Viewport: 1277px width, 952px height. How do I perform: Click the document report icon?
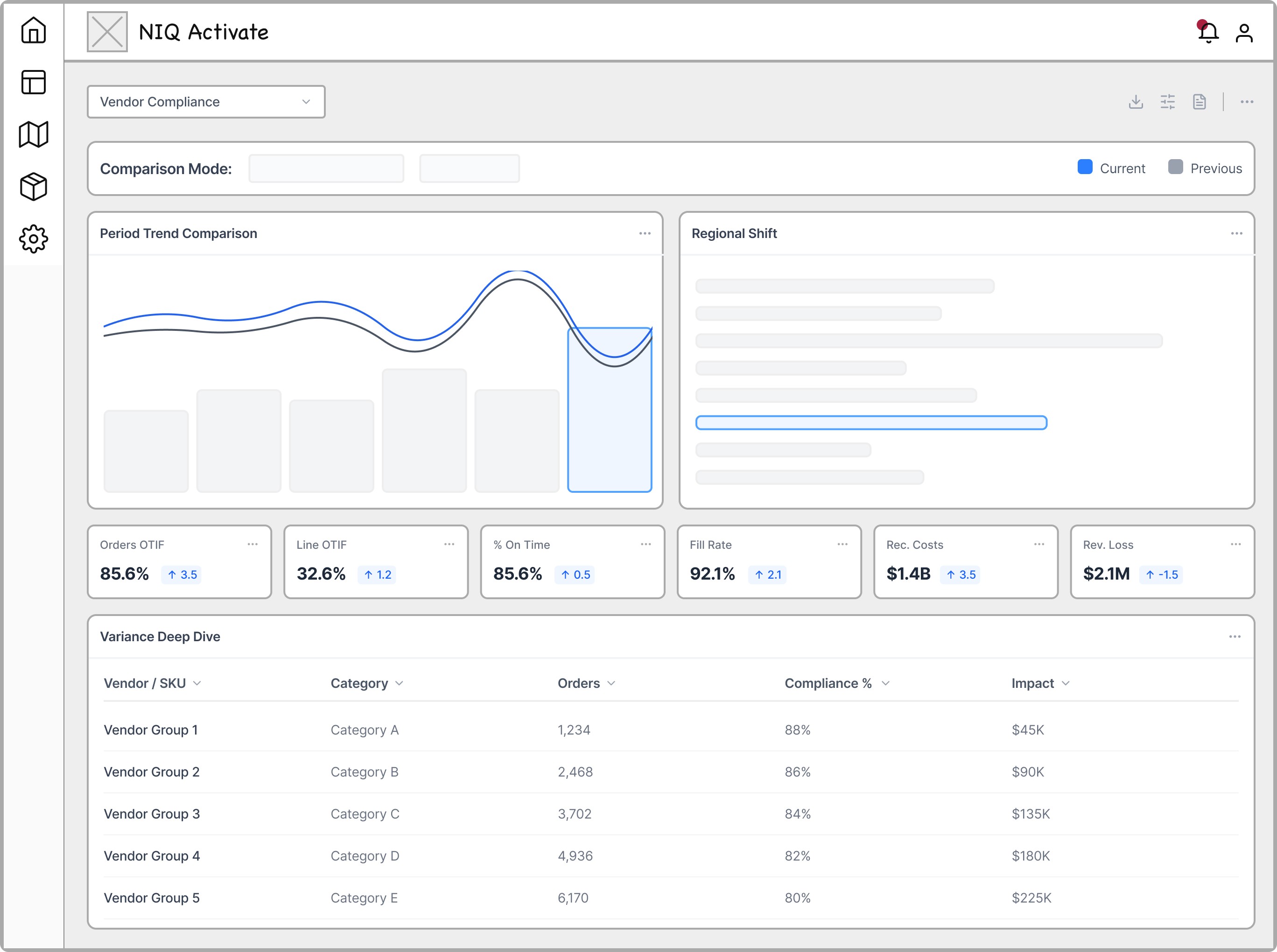click(1199, 102)
